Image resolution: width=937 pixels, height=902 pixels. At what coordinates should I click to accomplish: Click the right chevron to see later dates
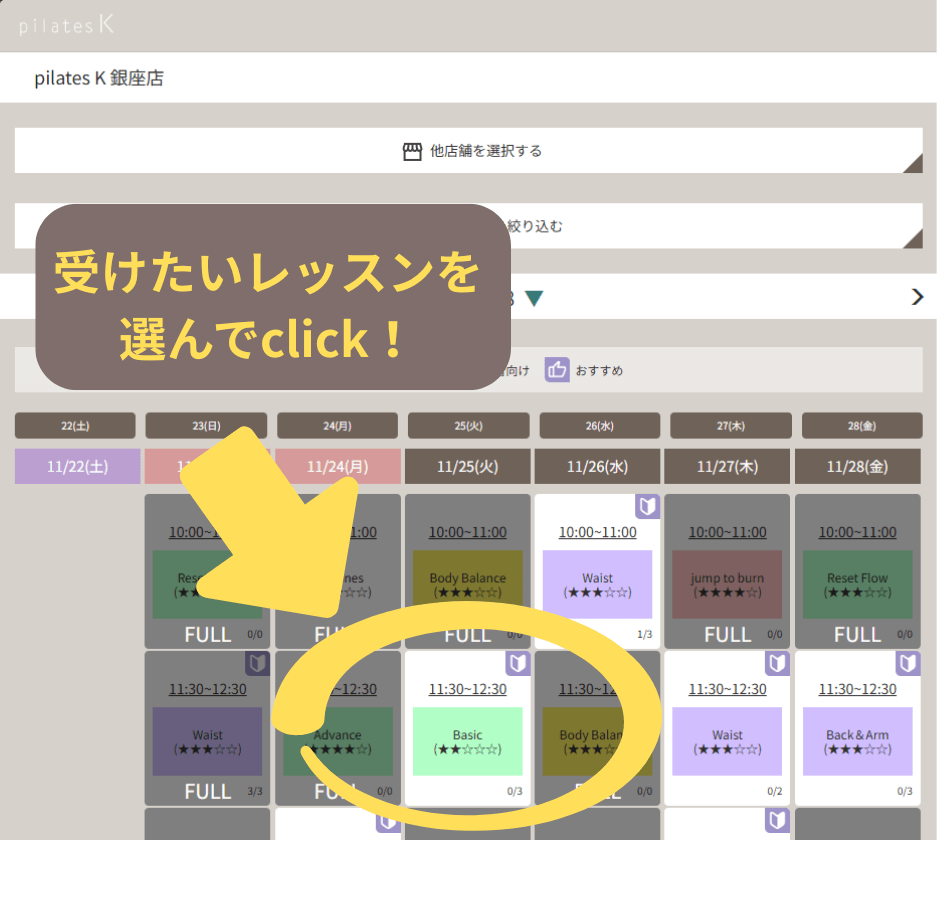coord(916,296)
